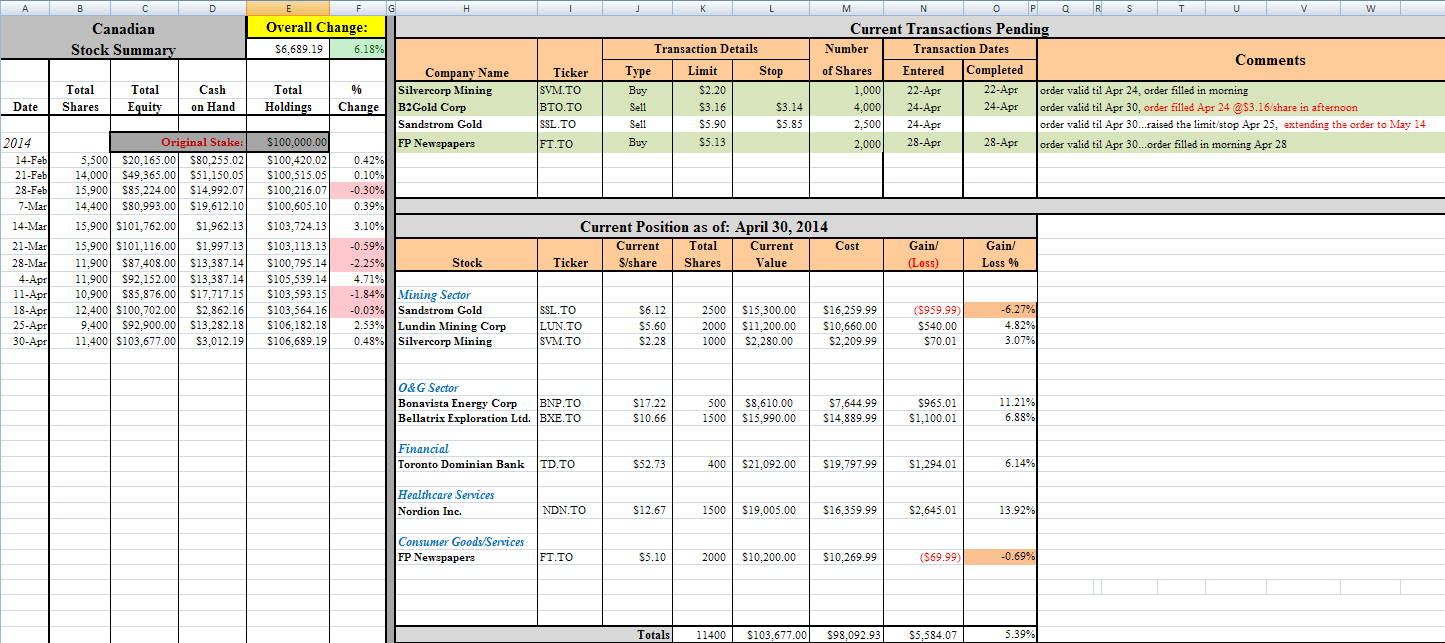
Task: Click the 'Canadian Stock Summary' title
Action: point(124,39)
